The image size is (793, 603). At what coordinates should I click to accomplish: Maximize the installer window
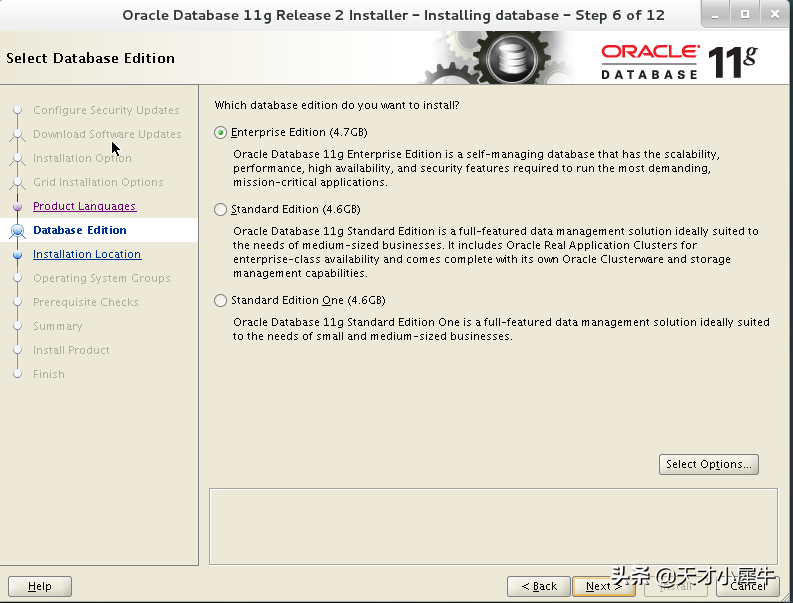745,15
